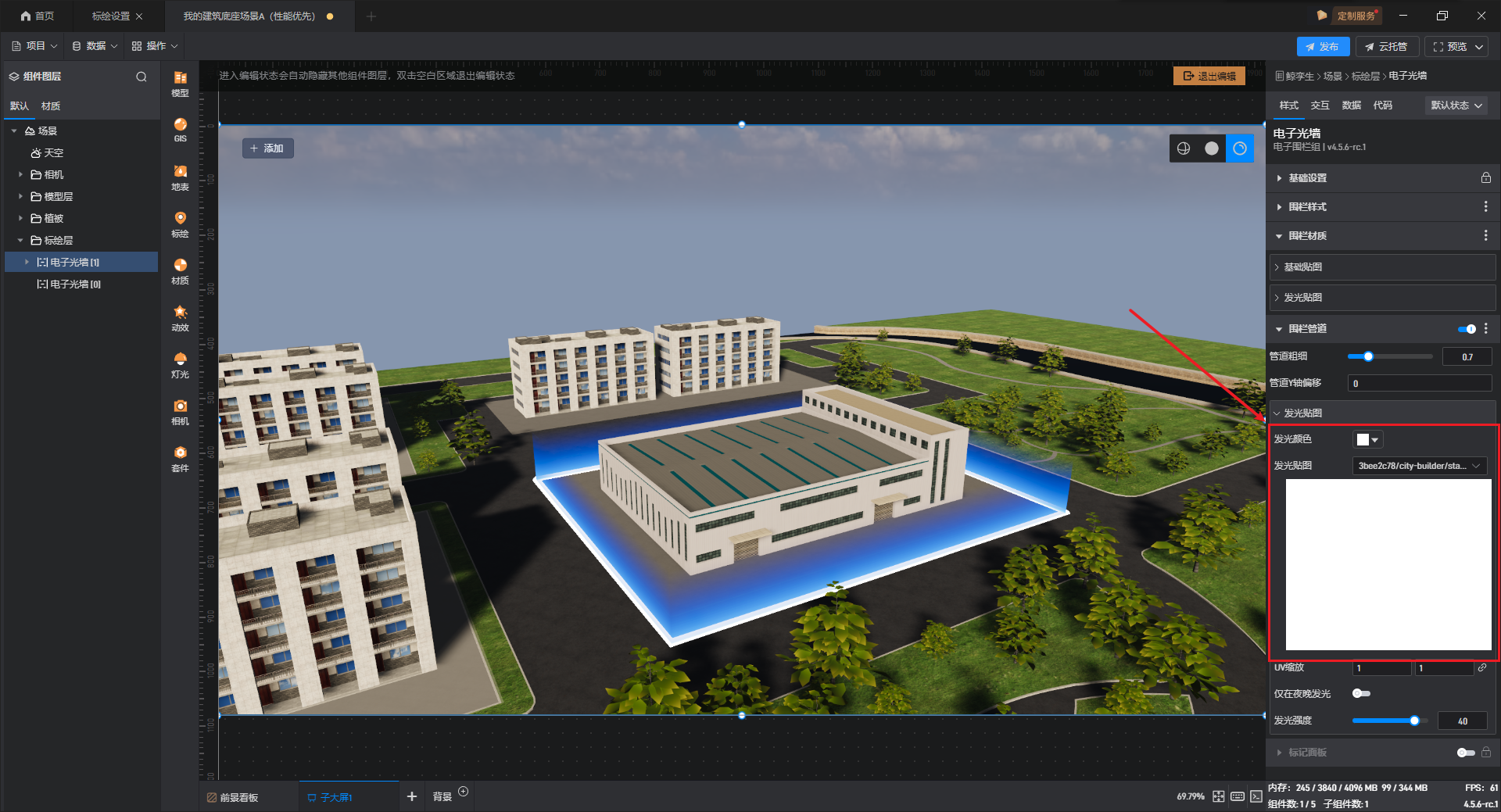Click the keyboard shortcuts icon
The image size is (1501, 812).
coord(1238,796)
